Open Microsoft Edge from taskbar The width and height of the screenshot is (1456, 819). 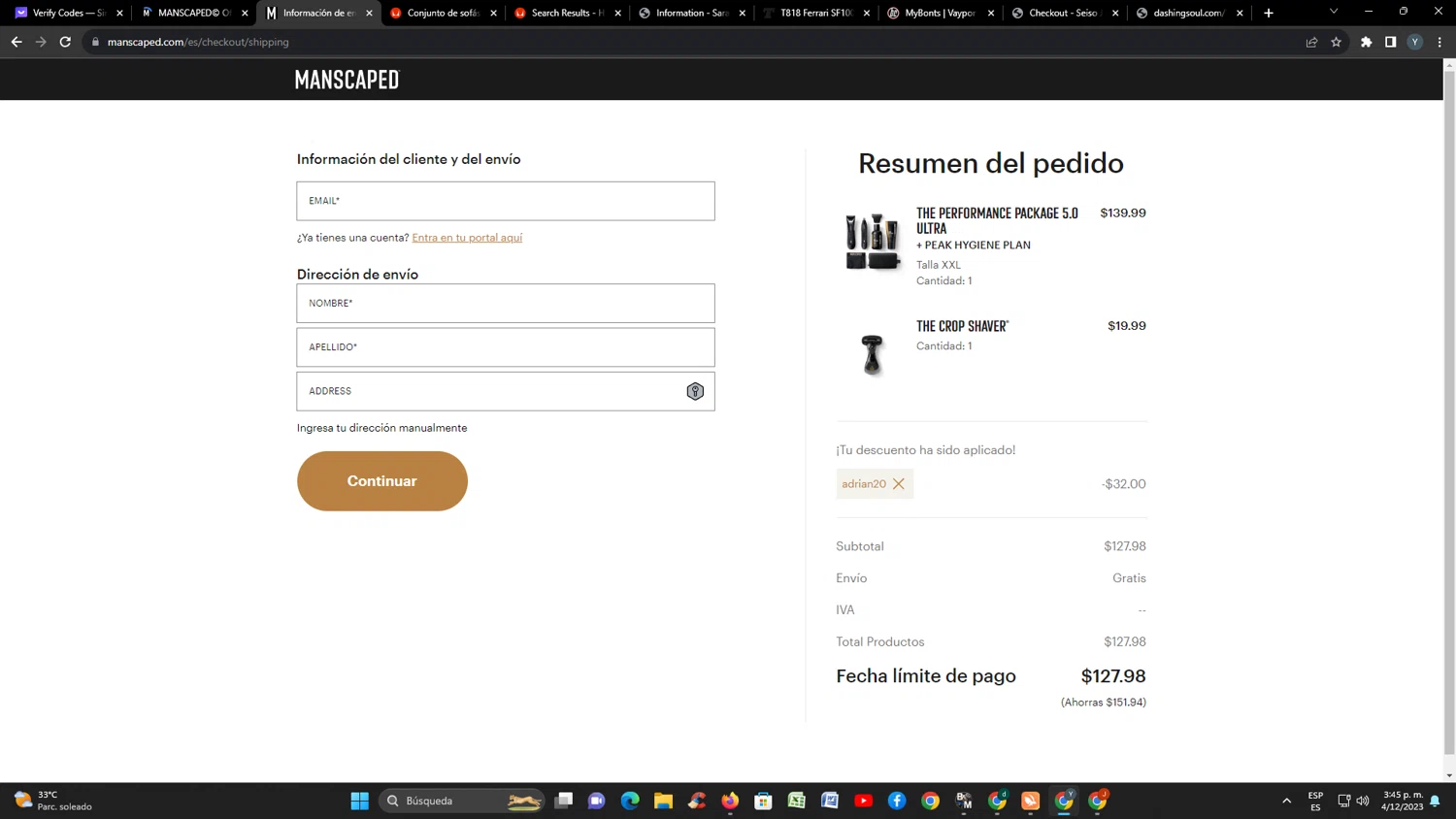click(x=630, y=801)
